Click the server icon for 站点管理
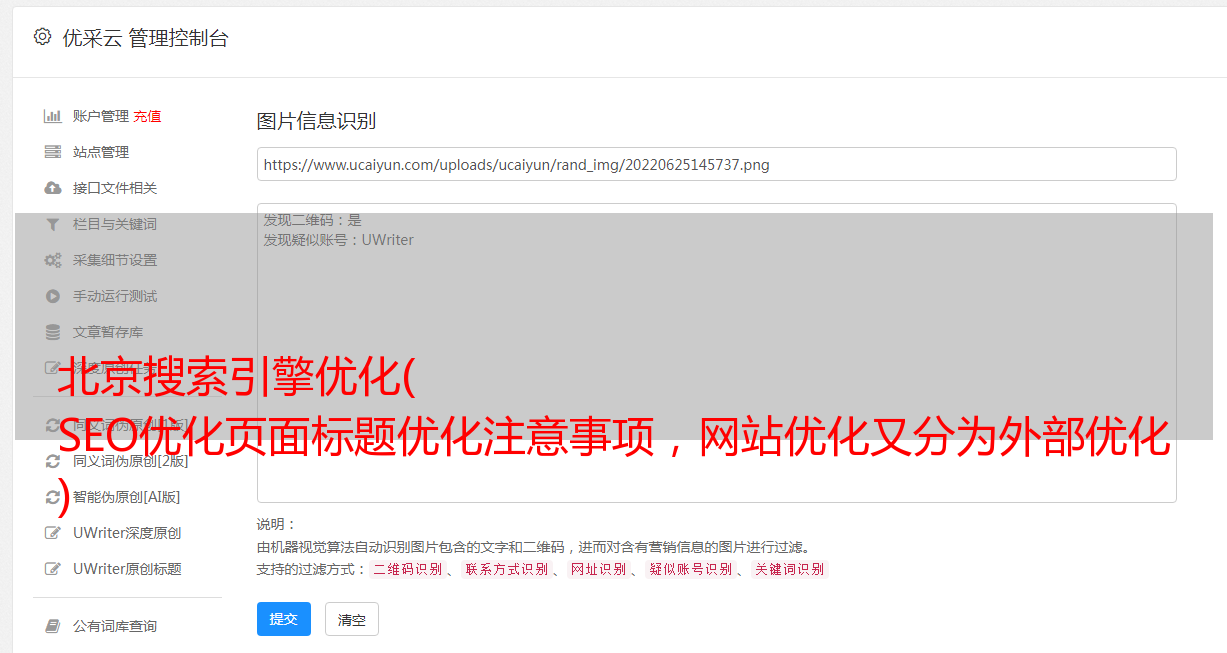This screenshot has width=1227, height=653. click(x=53, y=152)
